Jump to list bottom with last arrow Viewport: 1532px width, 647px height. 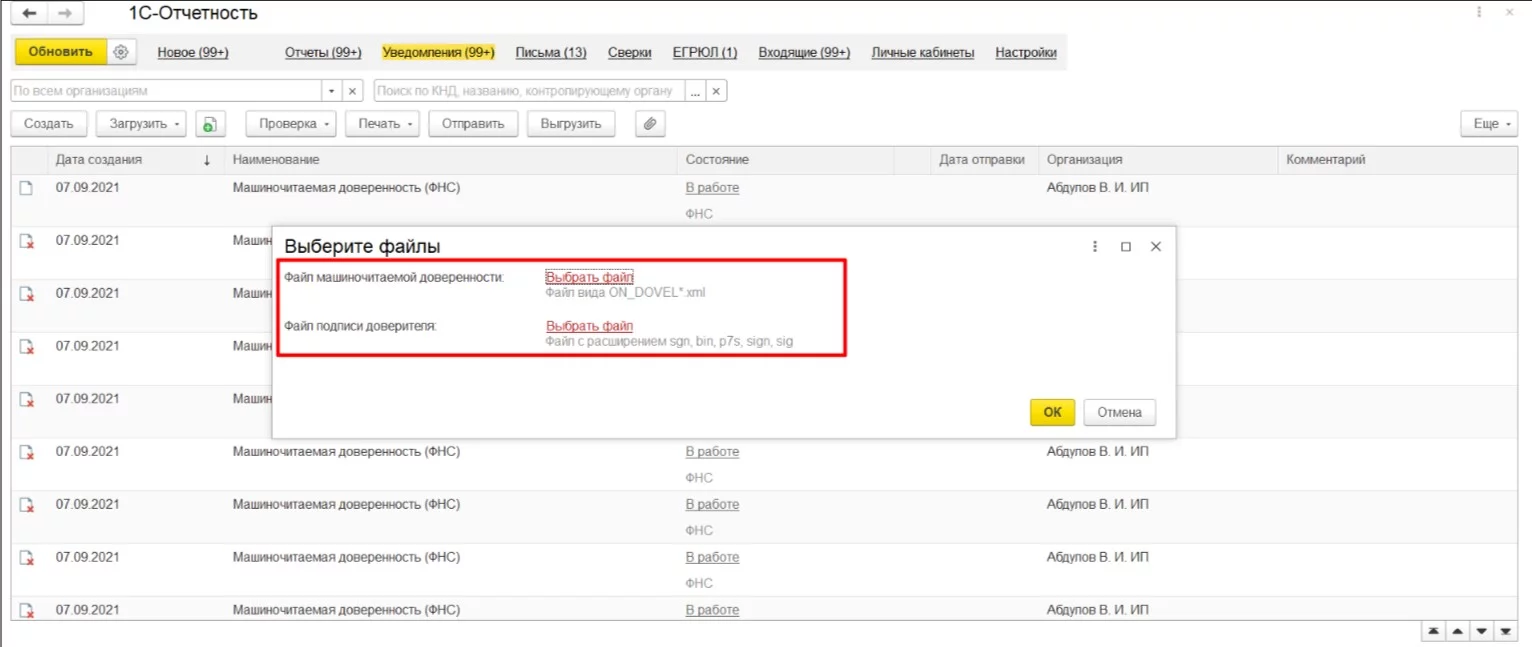[x=1504, y=632]
